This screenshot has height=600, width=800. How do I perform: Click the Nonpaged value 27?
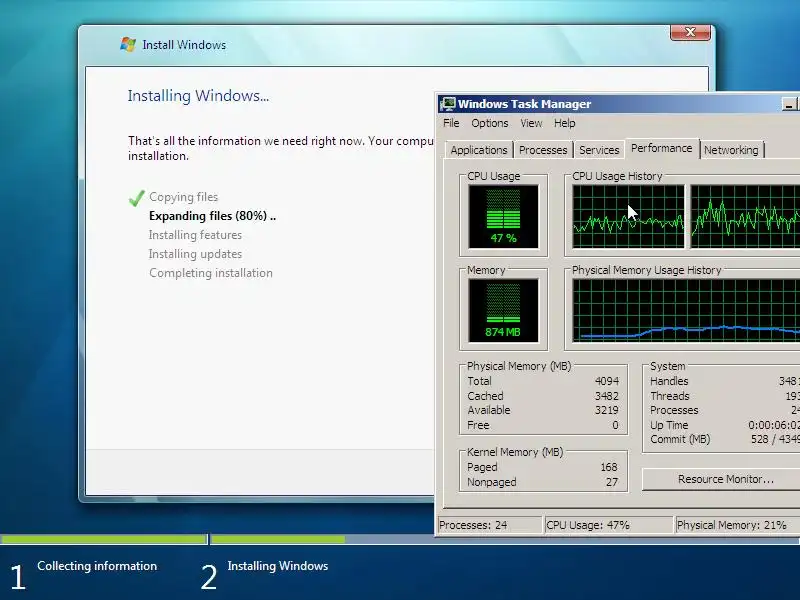pos(612,482)
